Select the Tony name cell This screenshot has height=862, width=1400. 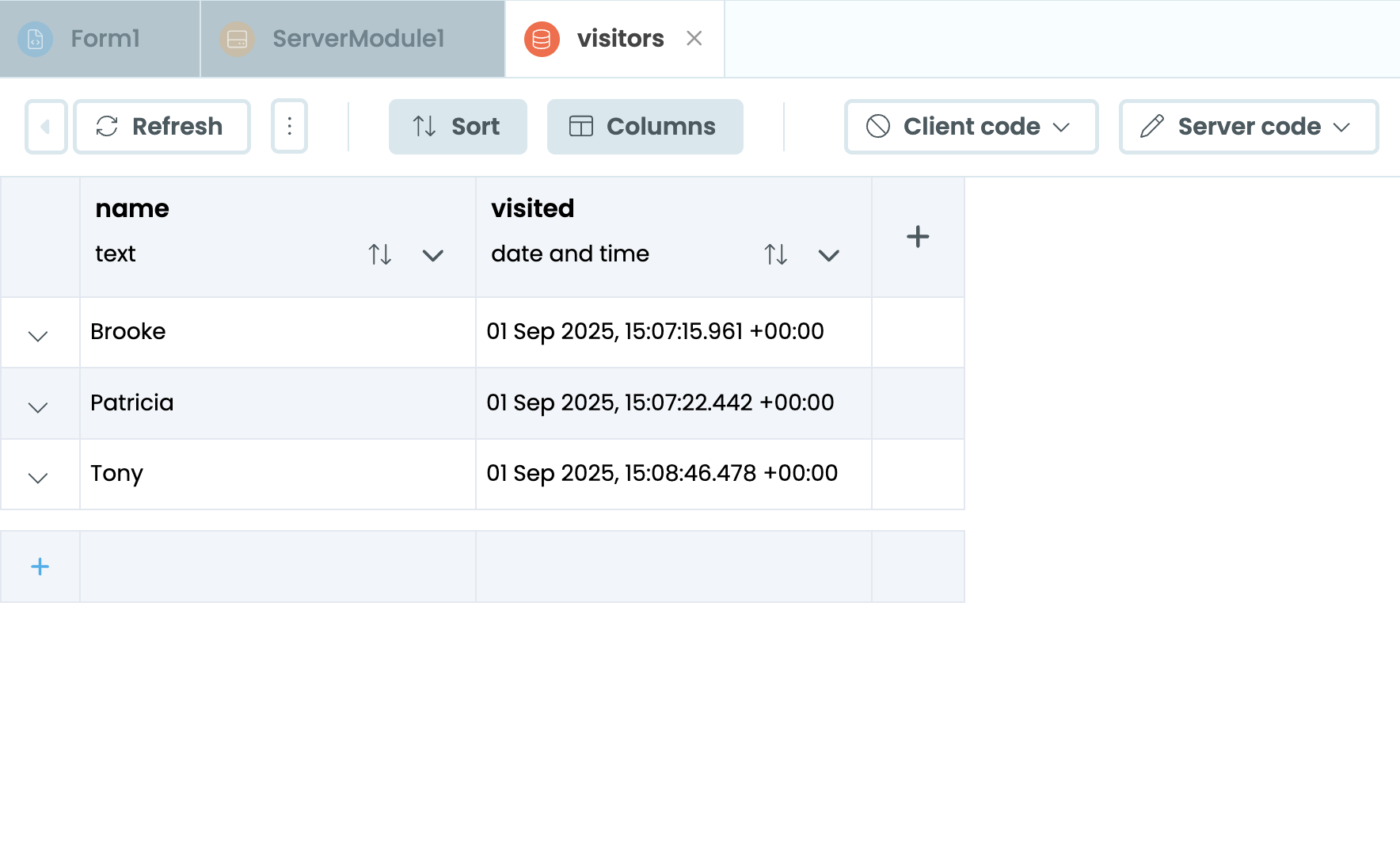[x=277, y=474]
